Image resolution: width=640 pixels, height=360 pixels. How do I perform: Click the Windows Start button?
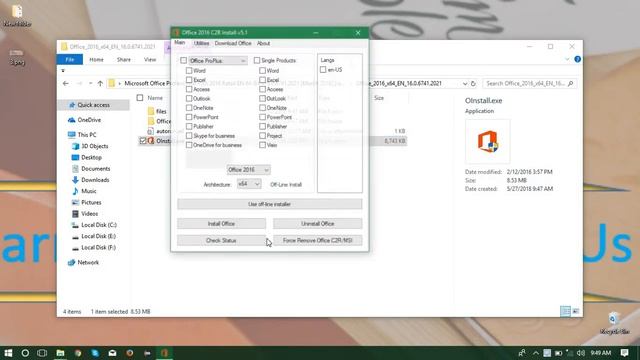(x=8, y=353)
